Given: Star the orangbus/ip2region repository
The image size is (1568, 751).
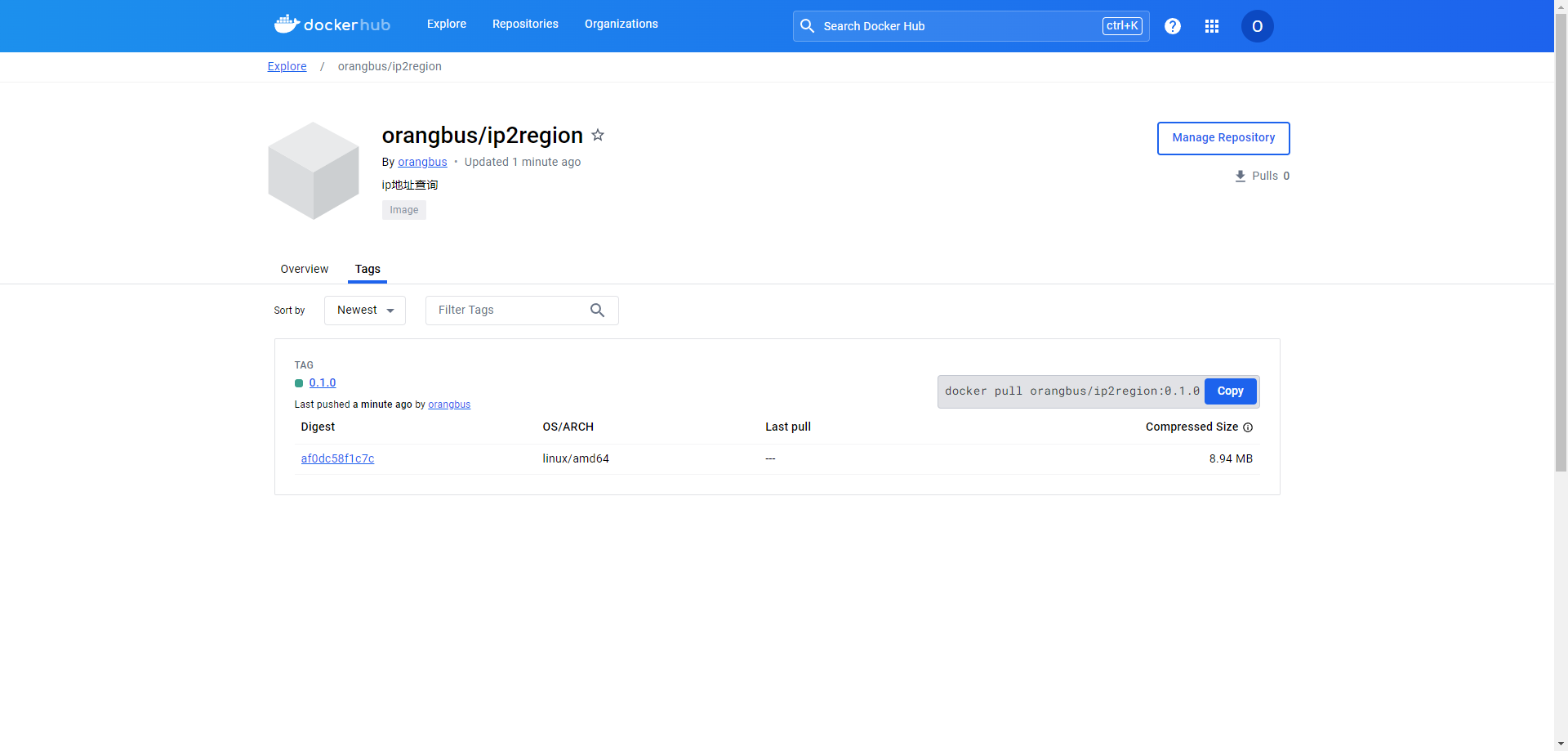Looking at the screenshot, I should [598, 135].
